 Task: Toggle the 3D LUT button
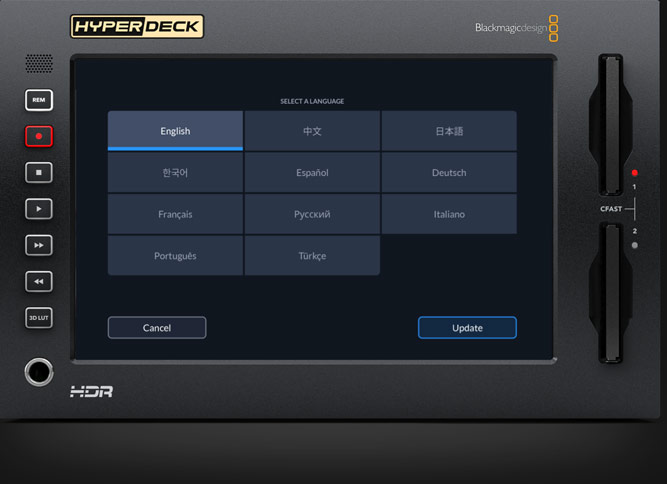pyautogui.click(x=39, y=318)
